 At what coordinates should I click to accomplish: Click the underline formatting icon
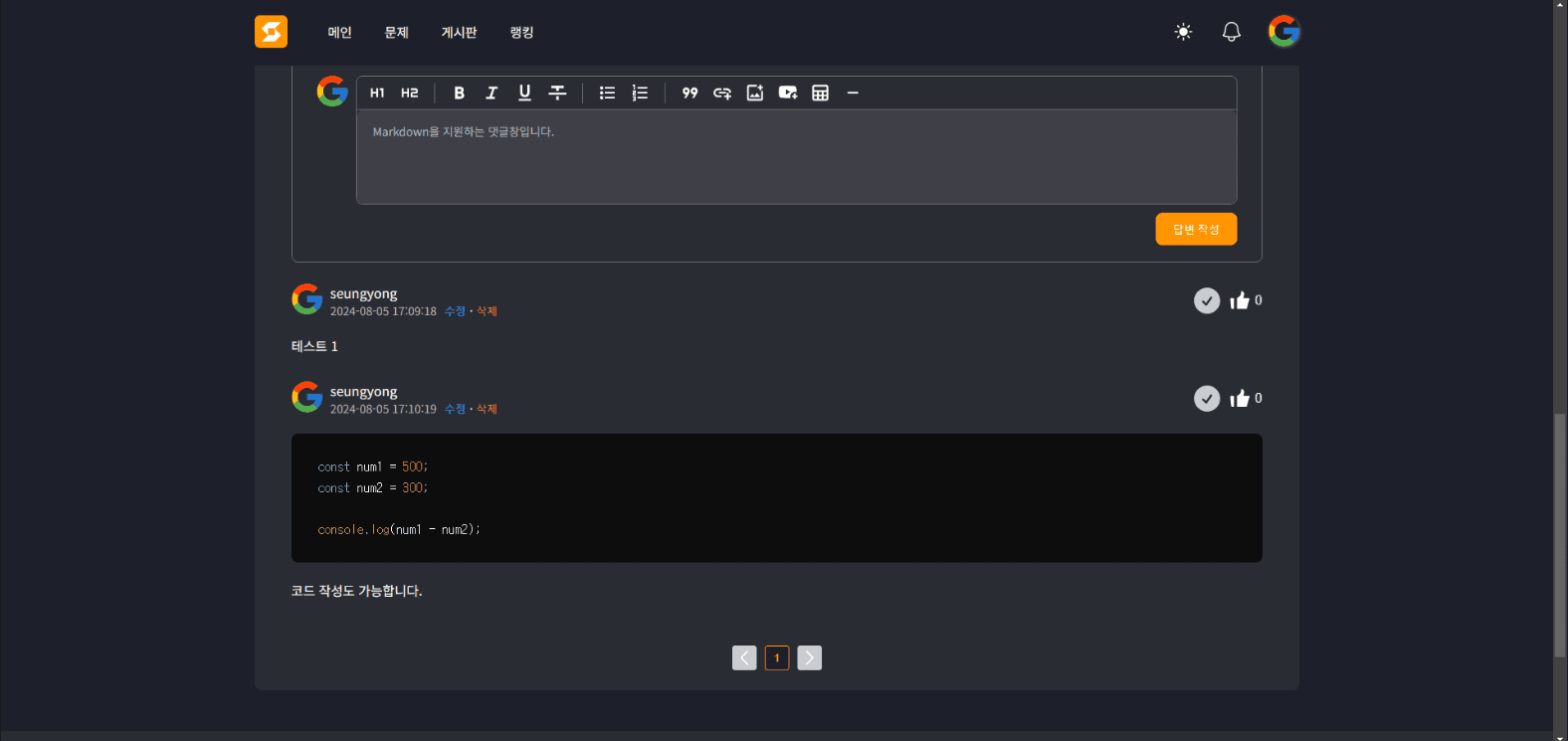coord(524,93)
